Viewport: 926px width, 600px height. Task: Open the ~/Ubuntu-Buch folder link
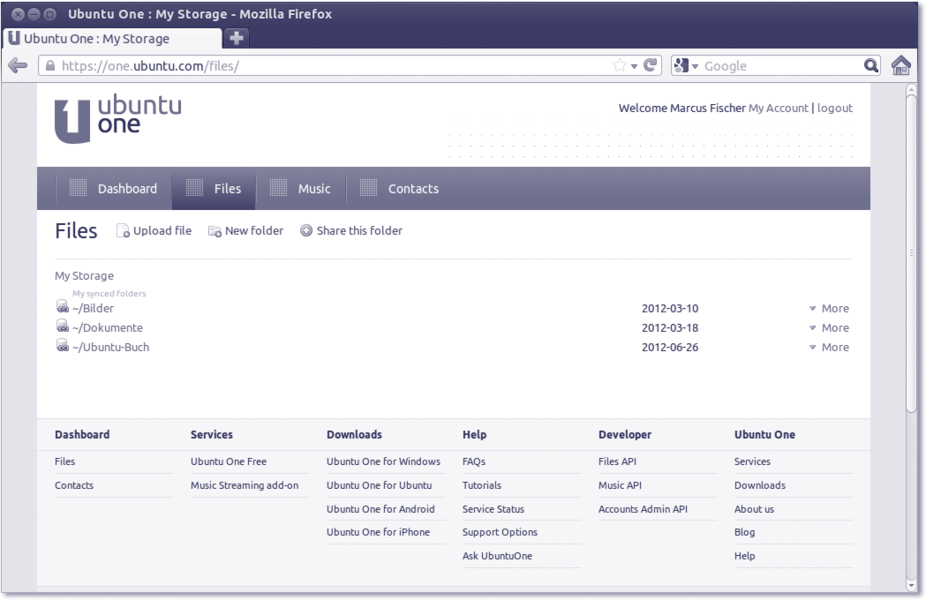point(110,348)
